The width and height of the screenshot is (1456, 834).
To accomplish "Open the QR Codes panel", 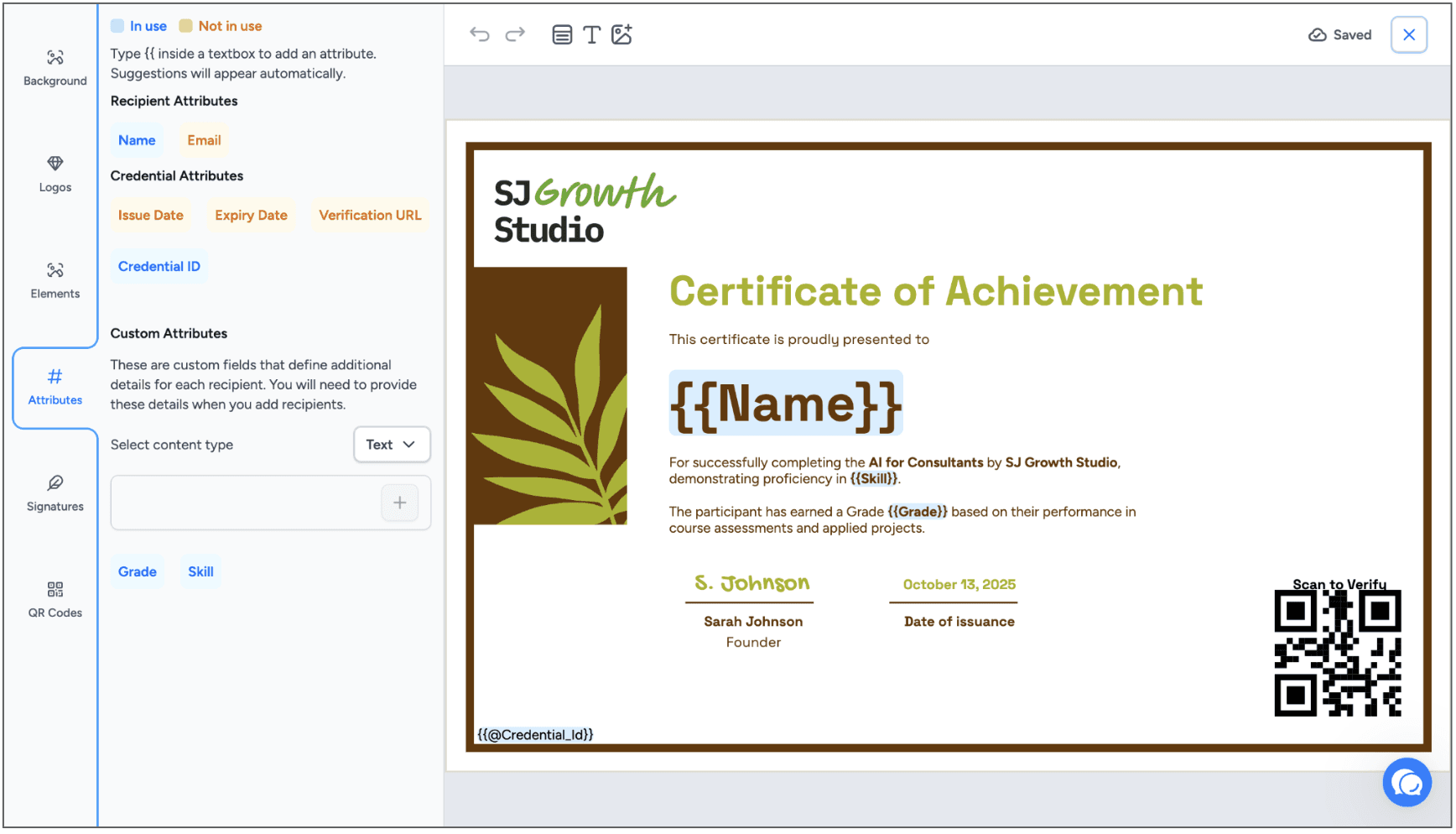I will 55,600.
